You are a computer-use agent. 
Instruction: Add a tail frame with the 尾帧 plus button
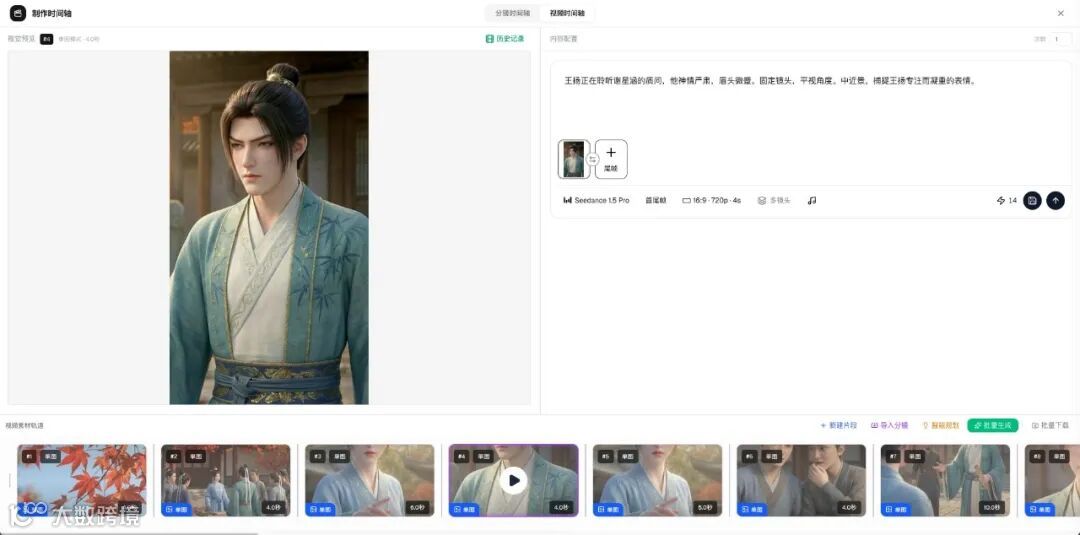(611, 159)
